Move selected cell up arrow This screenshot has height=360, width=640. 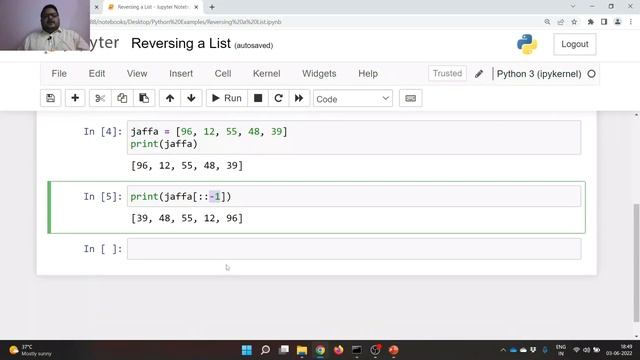(x=170, y=98)
